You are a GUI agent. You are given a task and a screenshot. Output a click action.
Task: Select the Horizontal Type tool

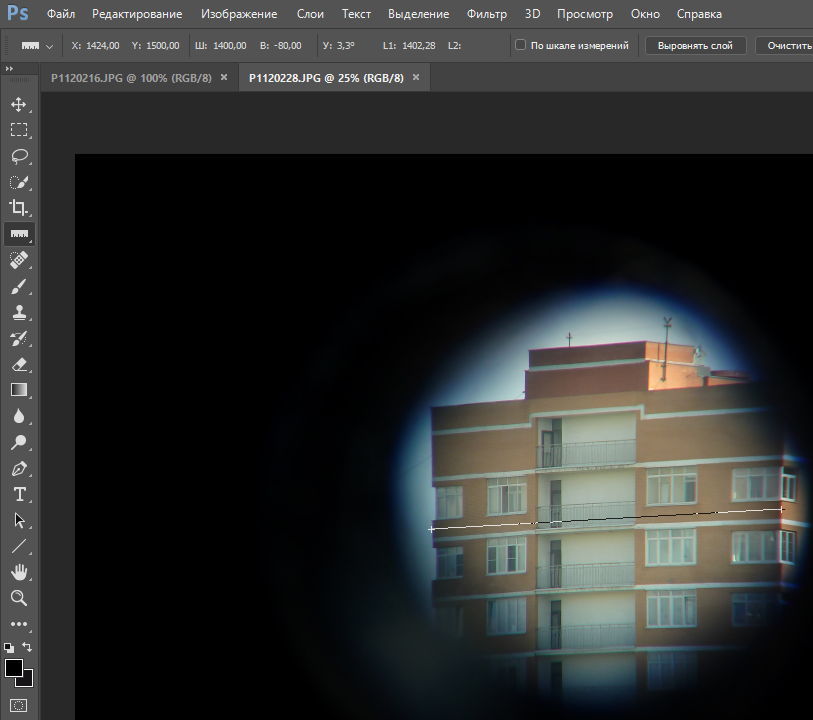19,494
